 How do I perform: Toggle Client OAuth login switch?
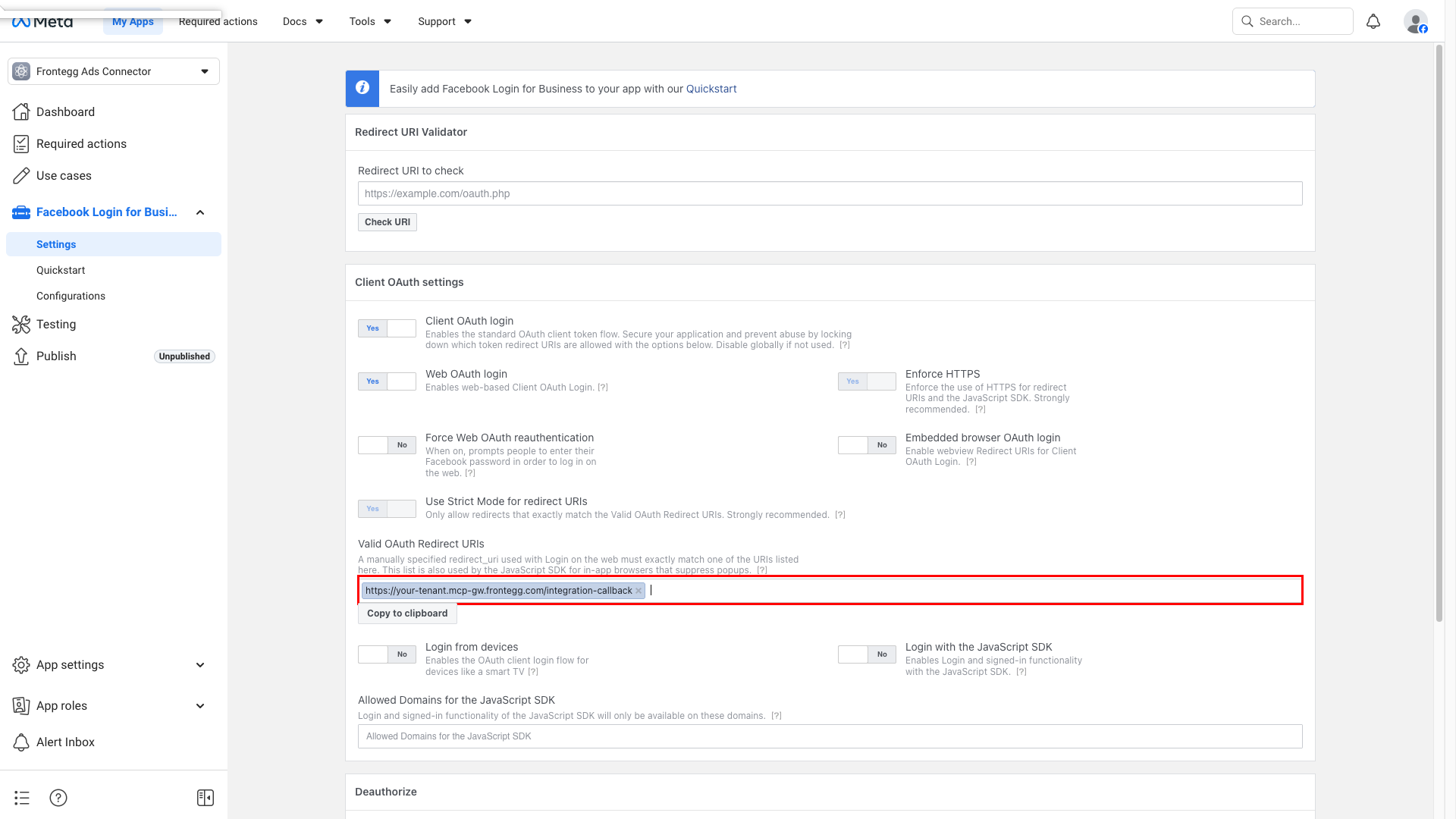click(x=387, y=328)
